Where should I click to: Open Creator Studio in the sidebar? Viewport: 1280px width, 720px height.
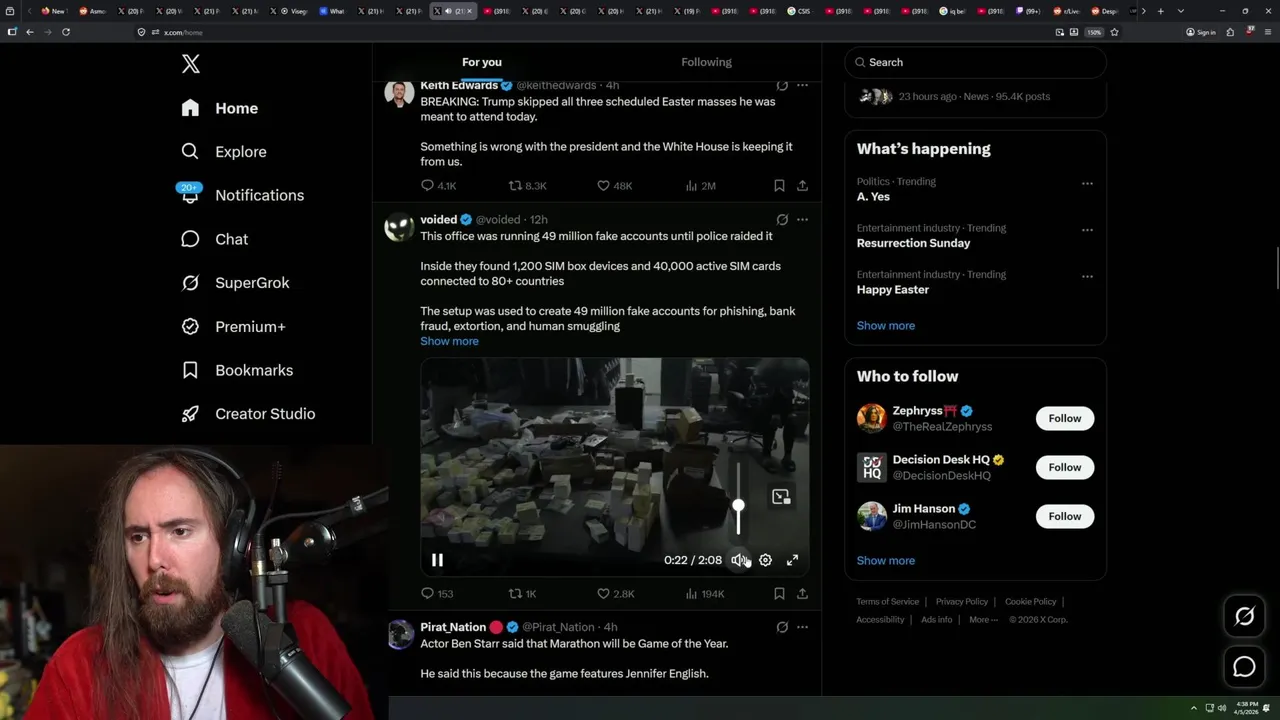tap(248, 414)
